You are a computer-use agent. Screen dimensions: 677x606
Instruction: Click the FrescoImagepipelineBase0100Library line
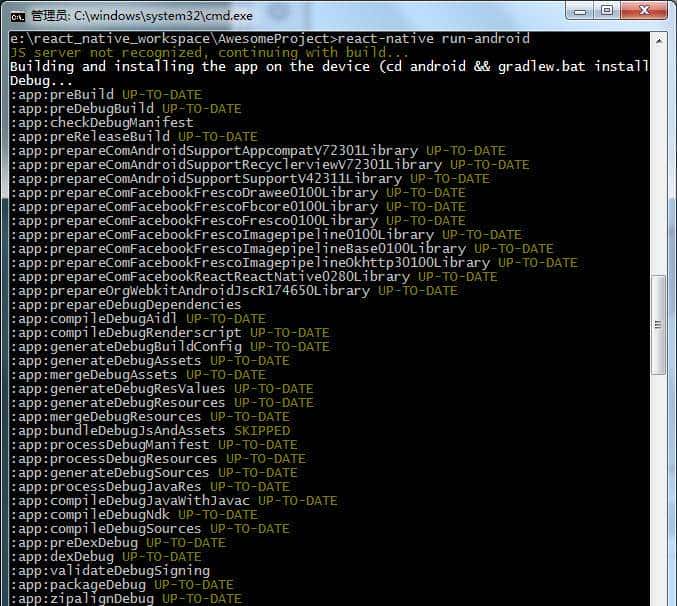(x=282, y=249)
